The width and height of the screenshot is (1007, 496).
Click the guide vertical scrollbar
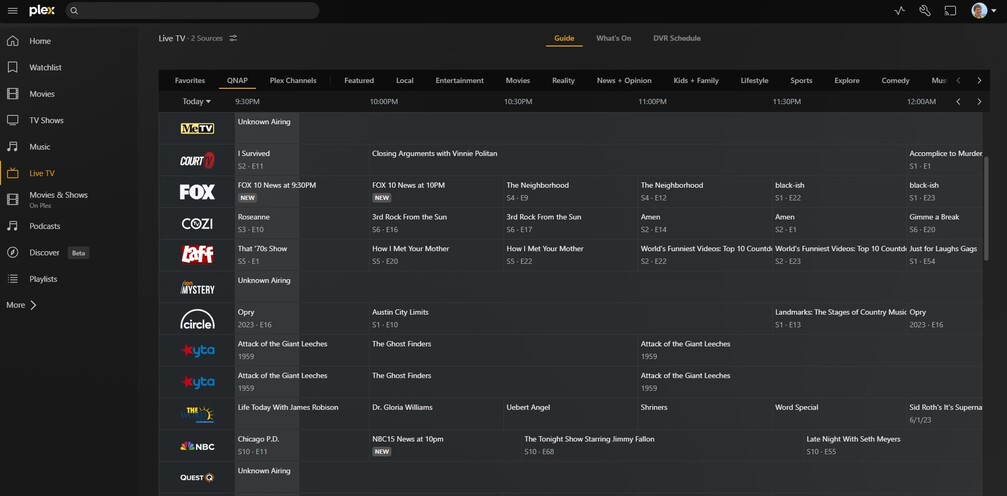pyautogui.click(x=986, y=208)
